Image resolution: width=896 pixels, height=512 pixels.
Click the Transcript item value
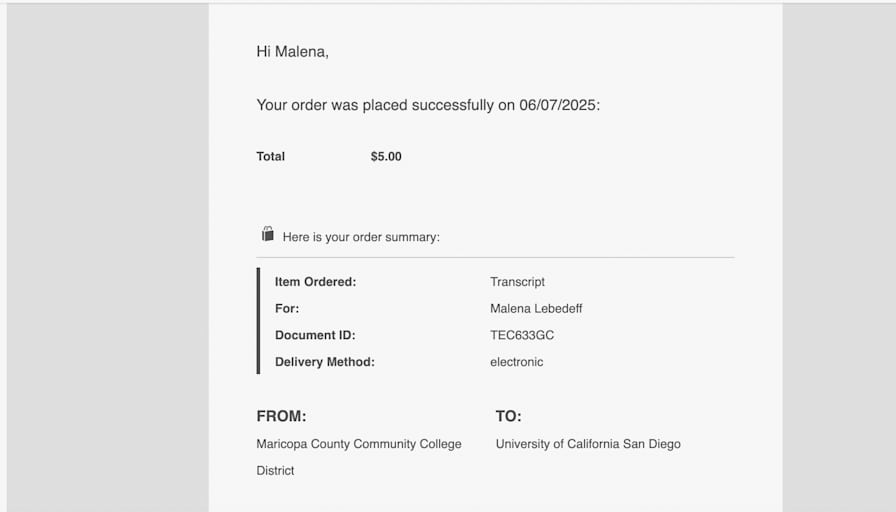click(517, 282)
